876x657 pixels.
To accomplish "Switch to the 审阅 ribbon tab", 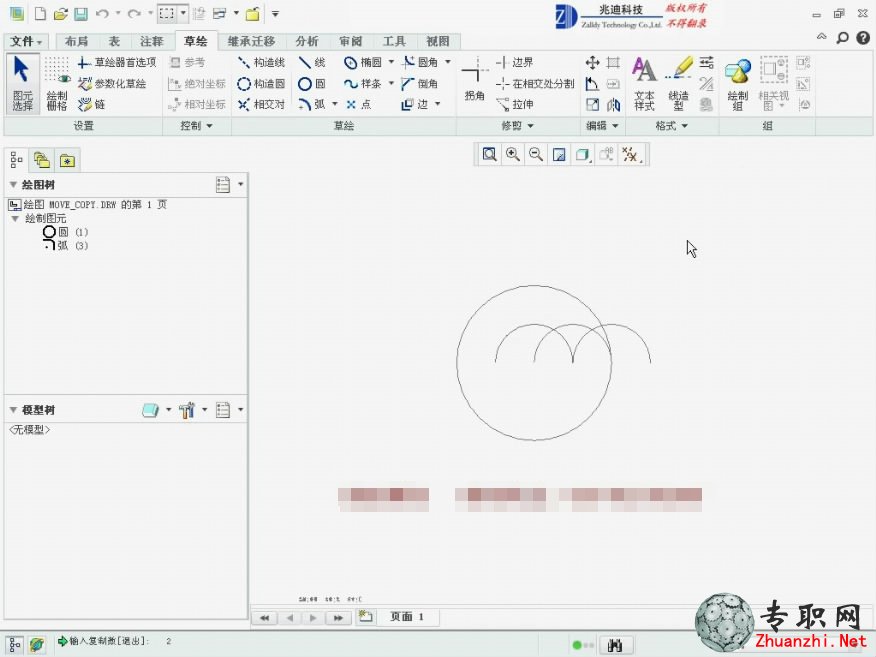I will (350, 41).
